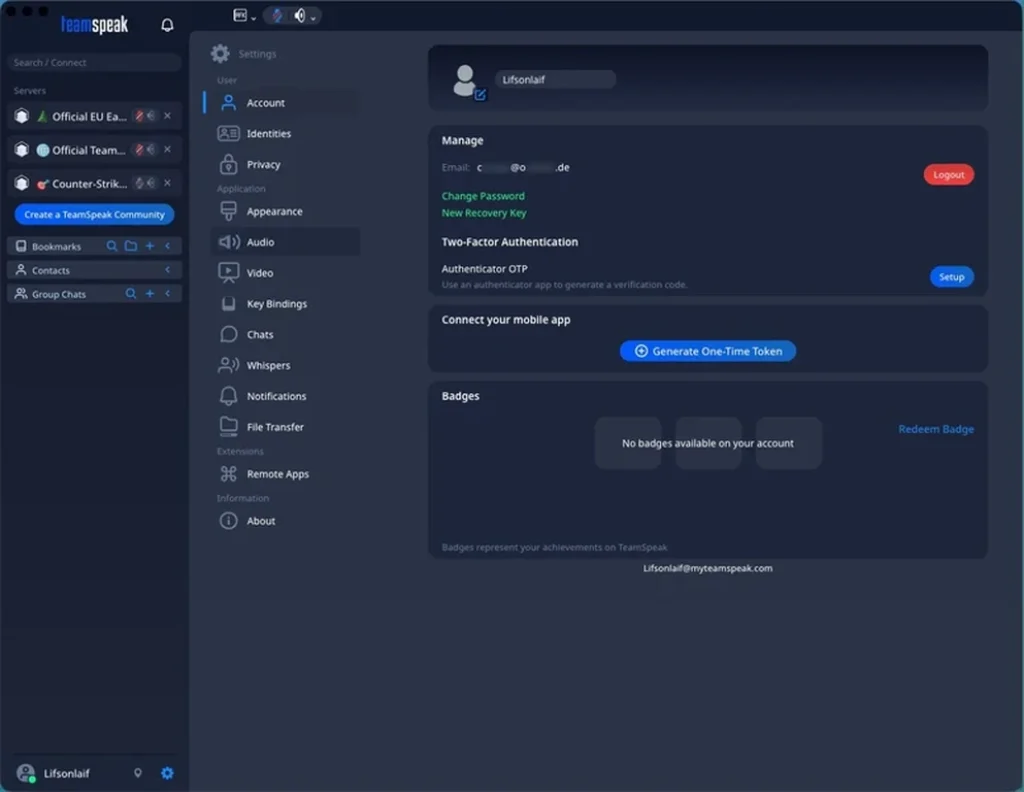
Task: Toggle microphone on Counter-Strik... server
Action: [139, 183]
